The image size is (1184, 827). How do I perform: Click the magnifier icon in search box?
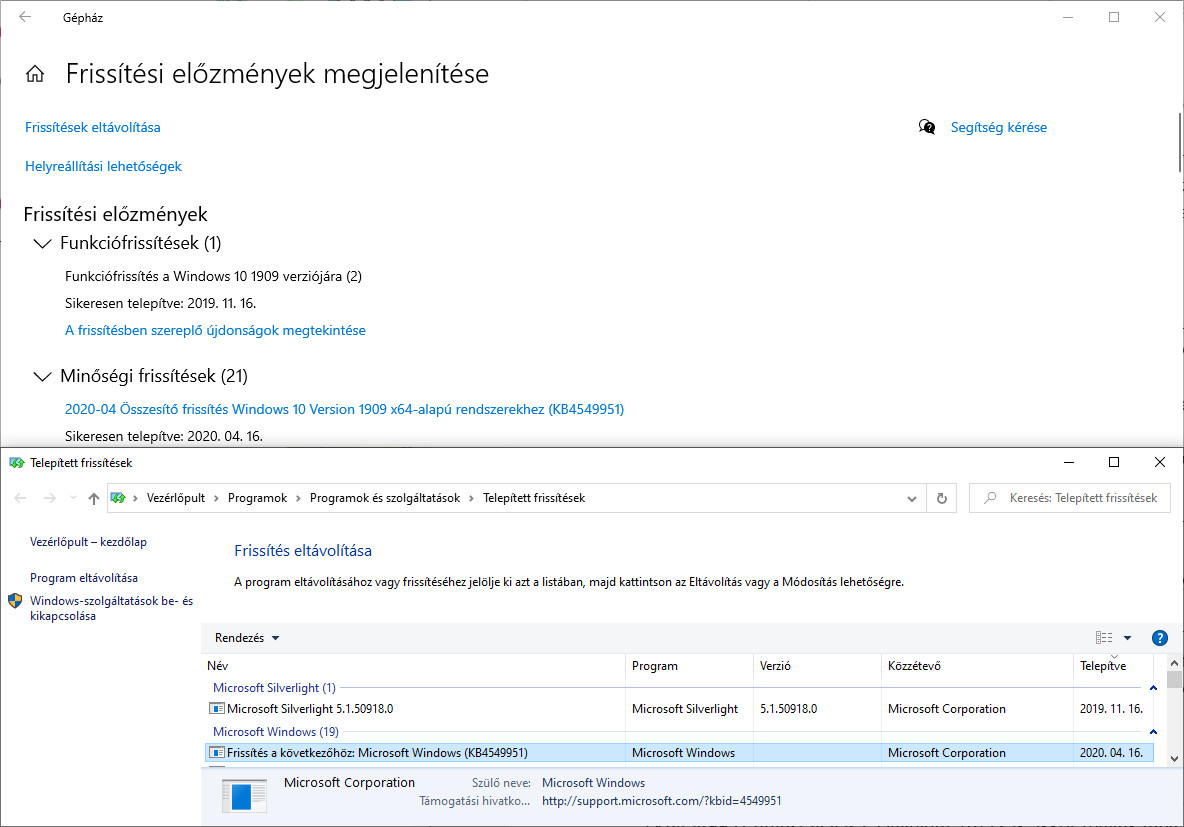(x=990, y=498)
